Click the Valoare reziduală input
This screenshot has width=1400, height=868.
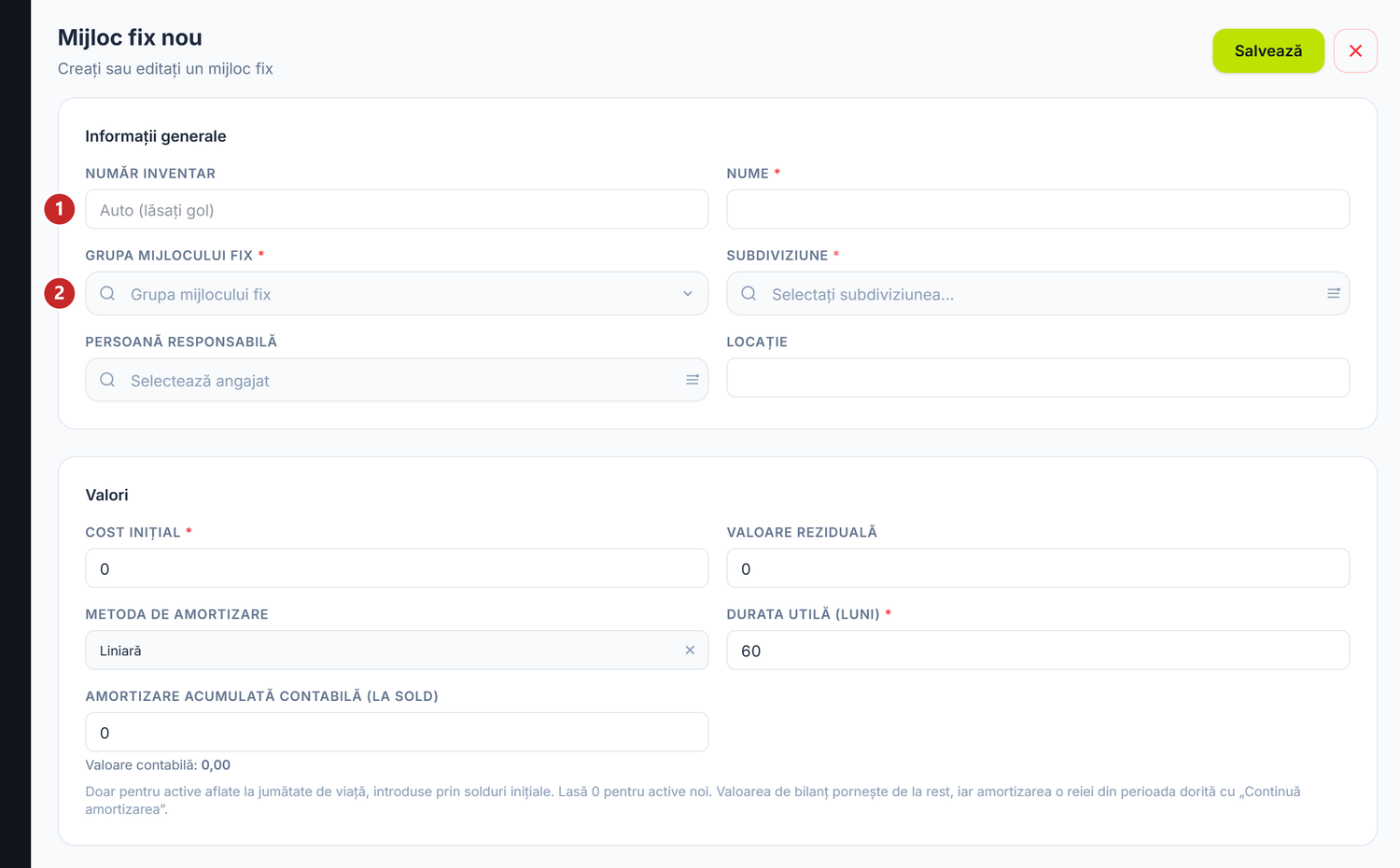(1038, 568)
